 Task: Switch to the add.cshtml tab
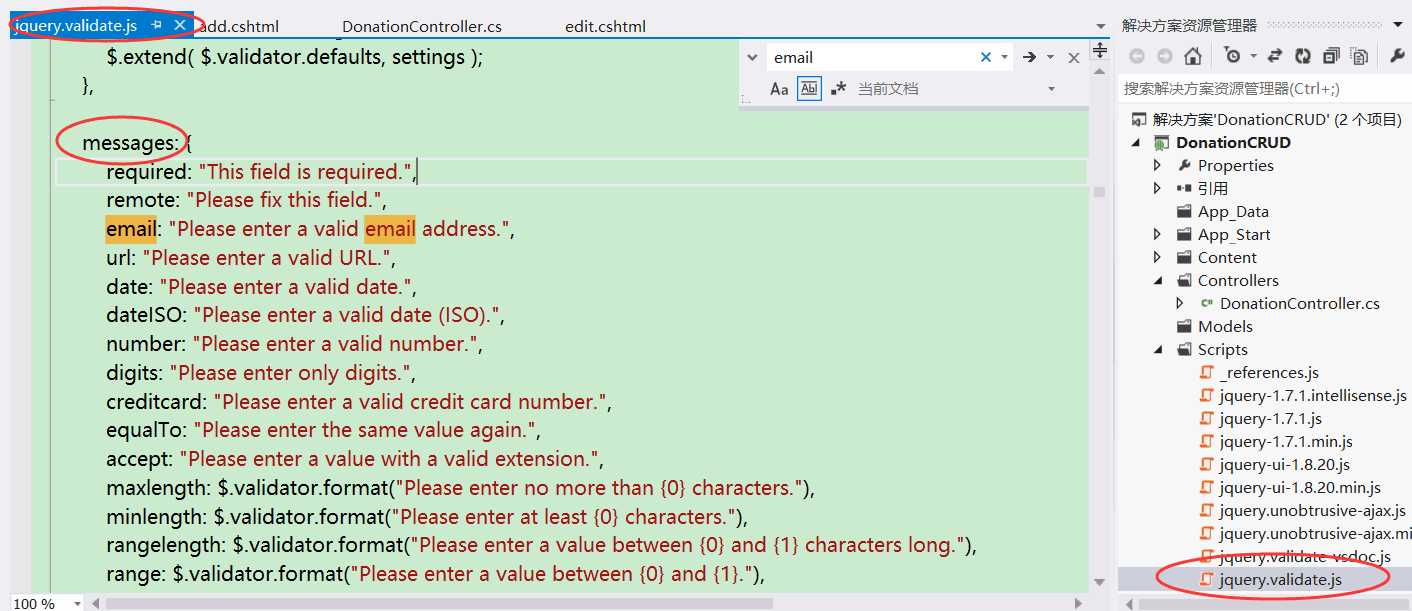240,27
